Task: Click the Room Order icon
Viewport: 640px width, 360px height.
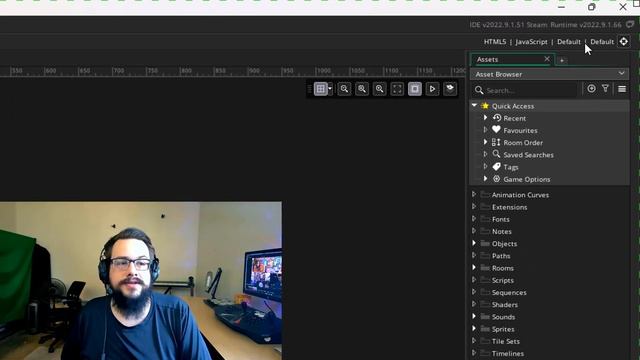Action: click(x=496, y=142)
